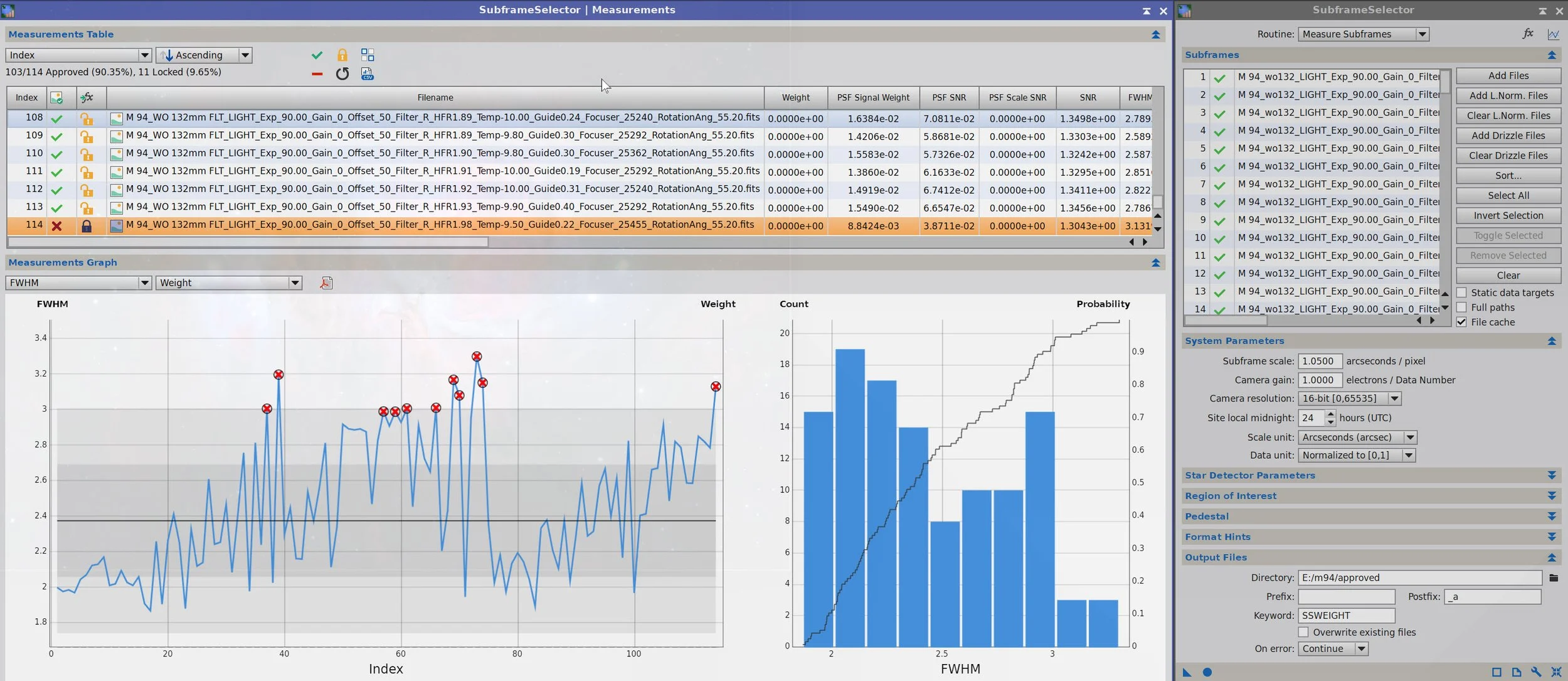The height and width of the screenshot is (681, 1568).
Task: Click the reset circular arrow icon
Action: (x=342, y=74)
